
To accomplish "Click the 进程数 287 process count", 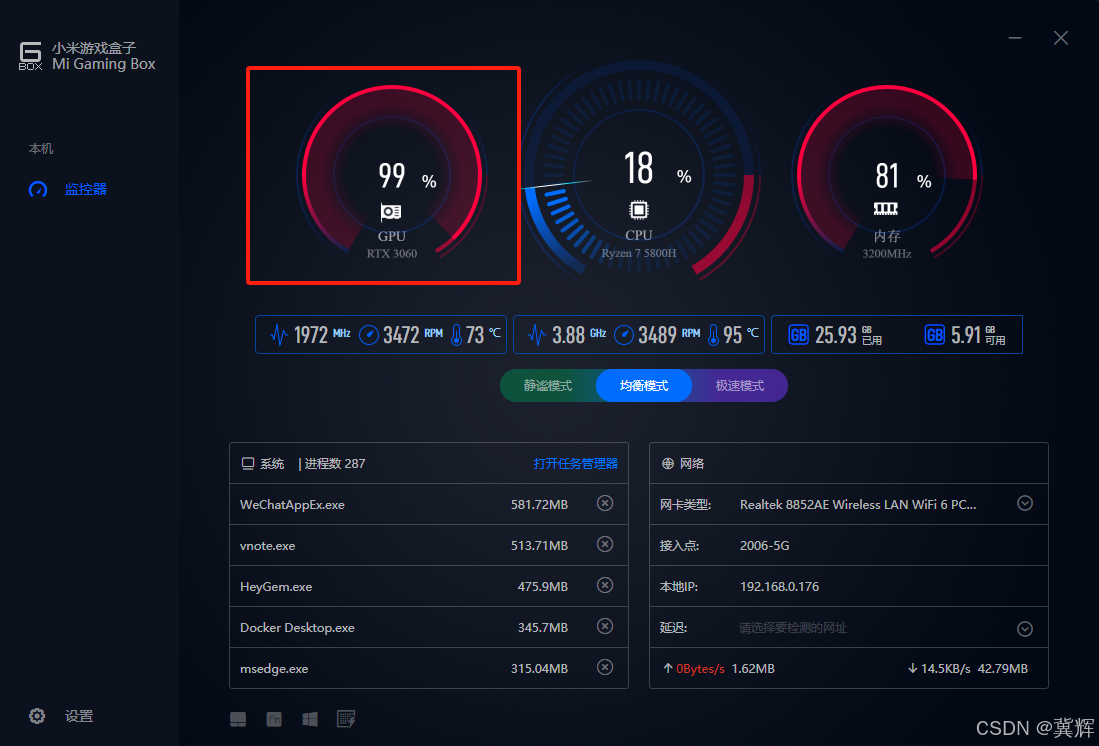I will click(334, 463).
